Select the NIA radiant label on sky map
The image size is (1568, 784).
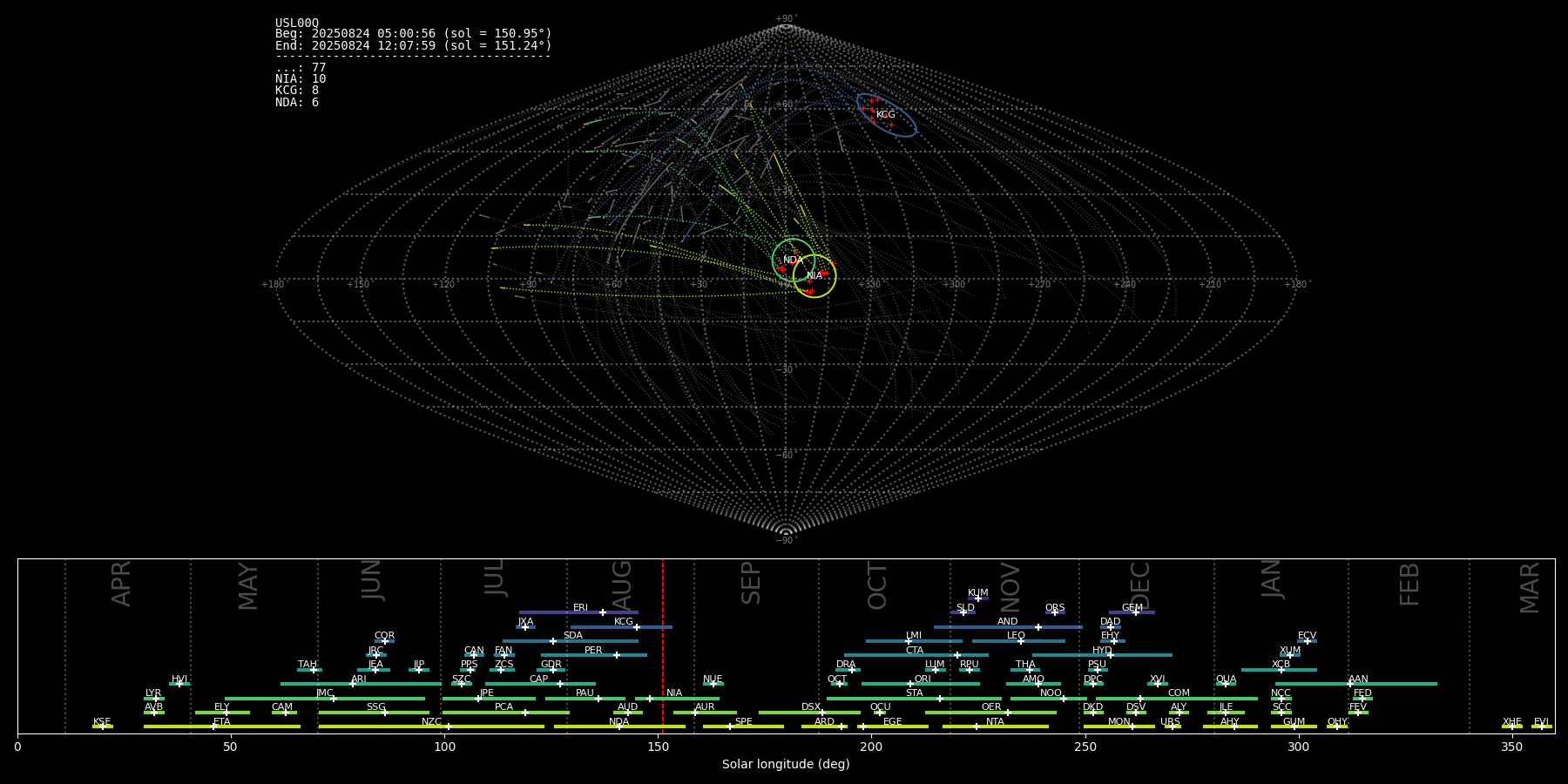[814, 276]
